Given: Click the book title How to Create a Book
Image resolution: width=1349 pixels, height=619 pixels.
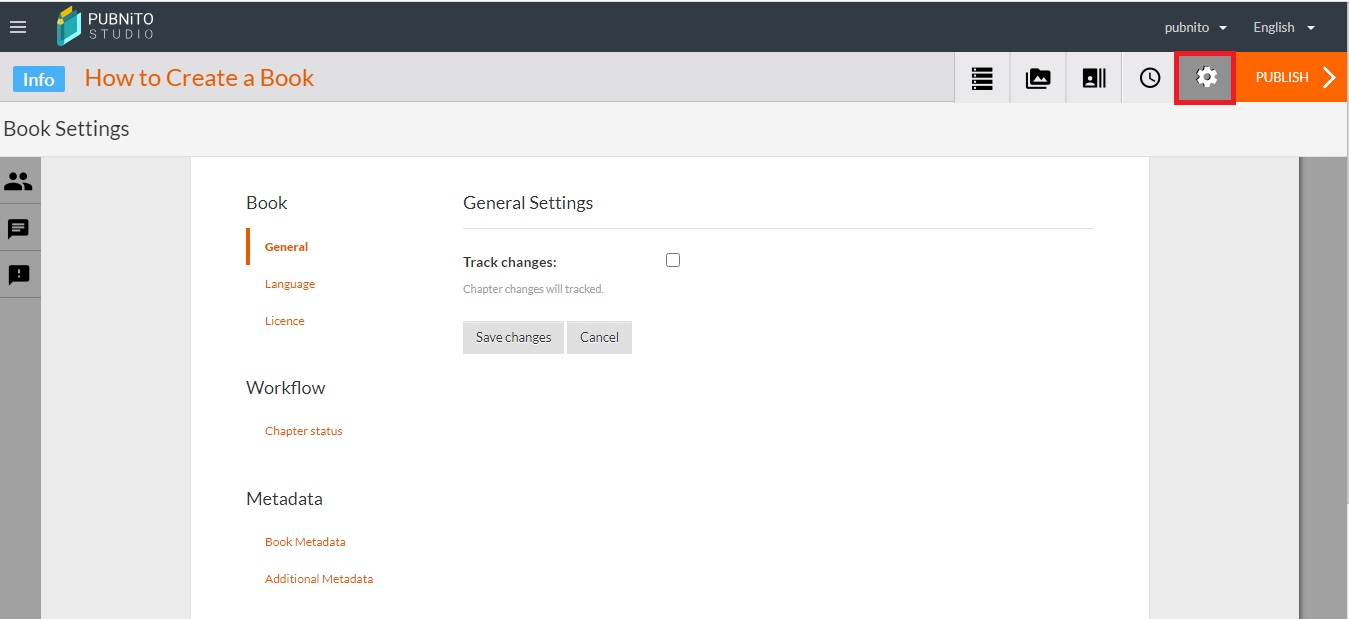Looking at the screenshot, I should (200, 78).
